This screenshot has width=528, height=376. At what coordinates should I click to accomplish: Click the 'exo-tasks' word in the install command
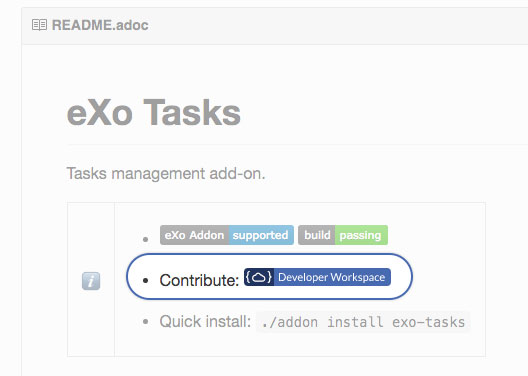[428, 322]
